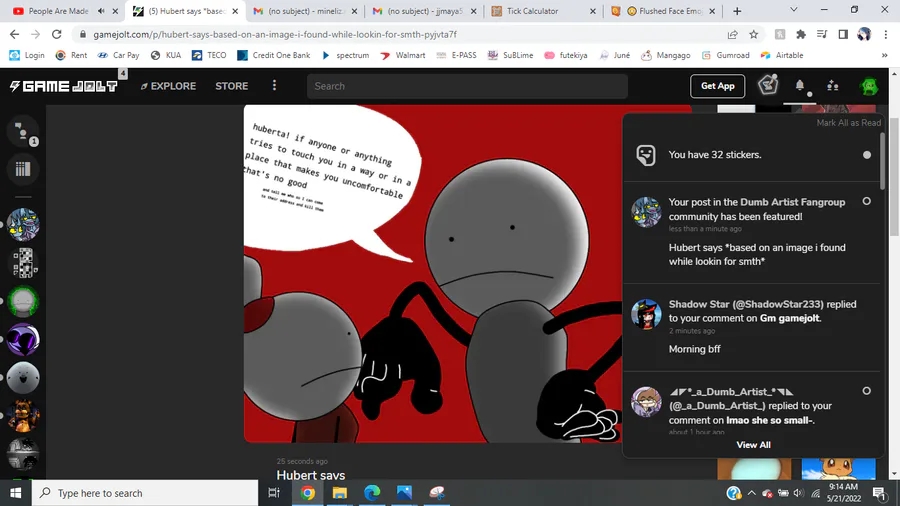
Task: Open the blue creature community in sidebar
Action: pyautogui.click(x=23, y=224)
